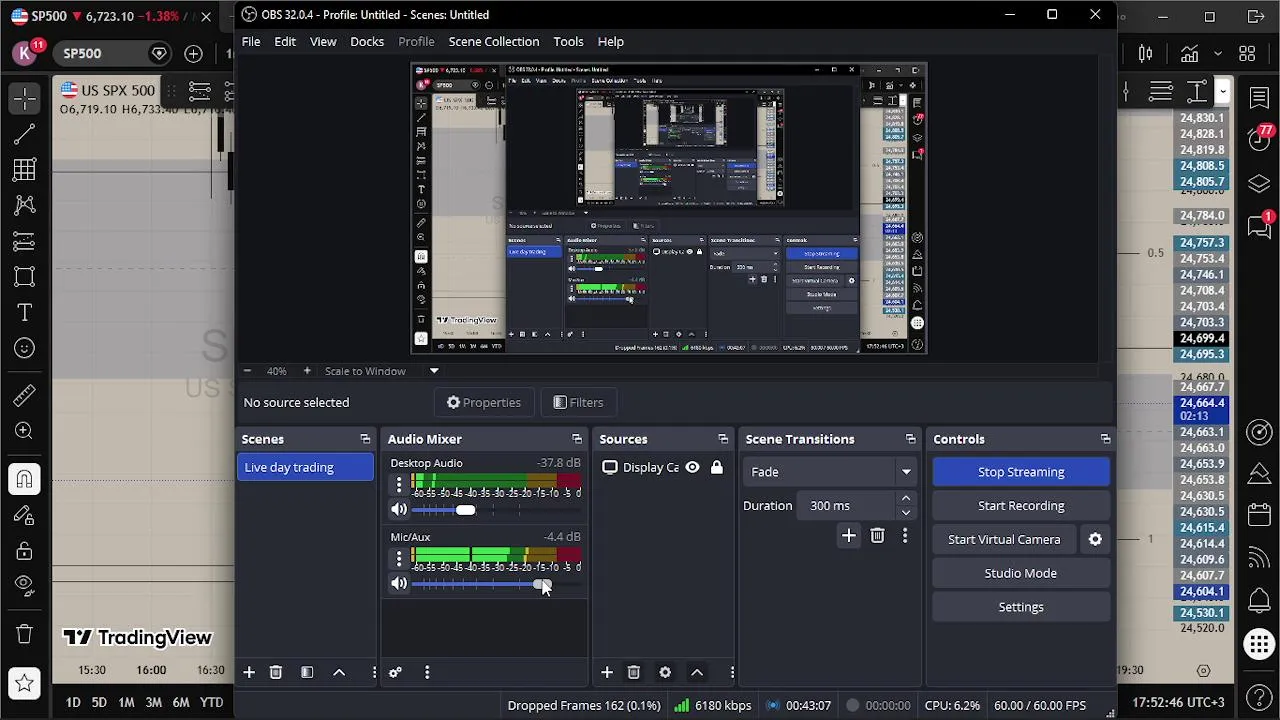This screenshot has width=1280, height=720.
Task: Click the zoom in tool in TradingView
Action: [x=25, y=431]
